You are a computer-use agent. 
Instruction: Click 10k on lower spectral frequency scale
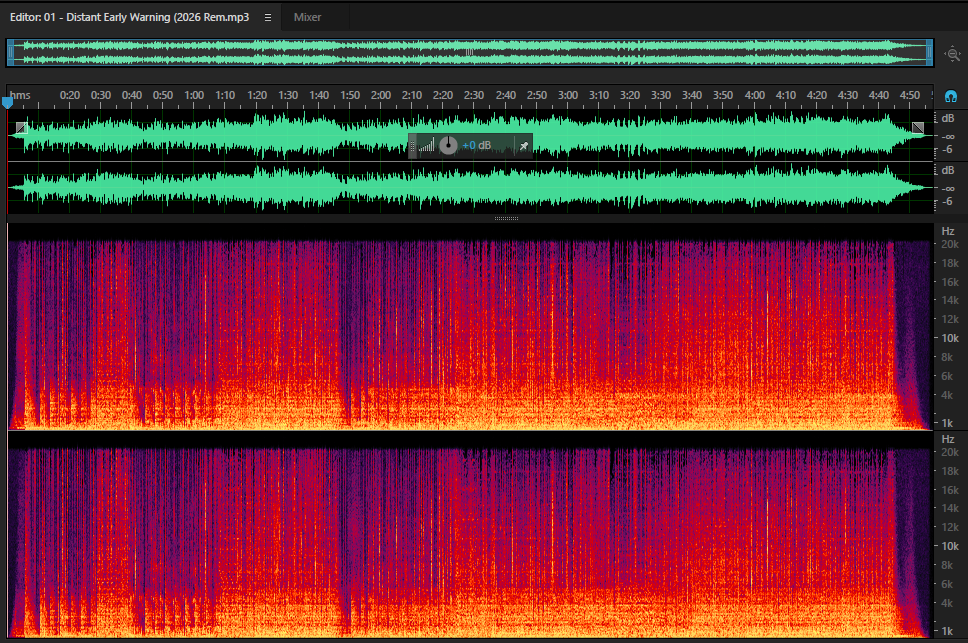(x=950, y=546)
